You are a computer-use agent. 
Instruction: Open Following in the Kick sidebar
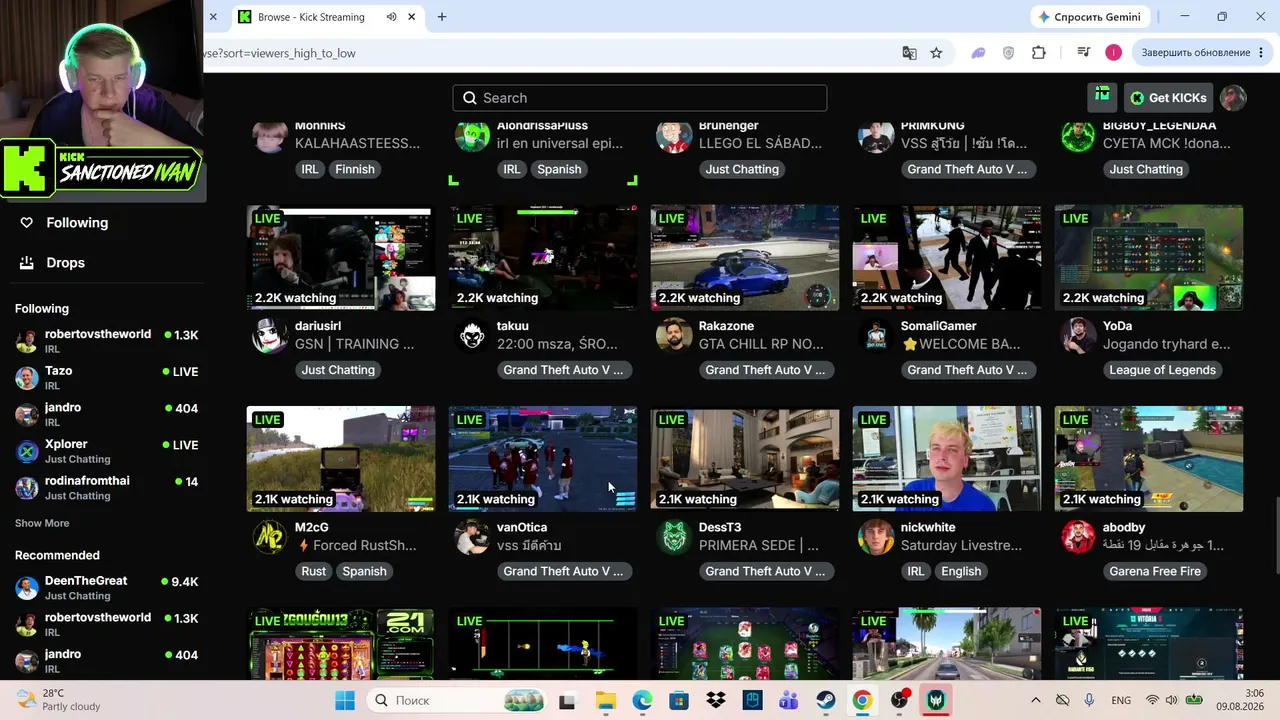77,223
